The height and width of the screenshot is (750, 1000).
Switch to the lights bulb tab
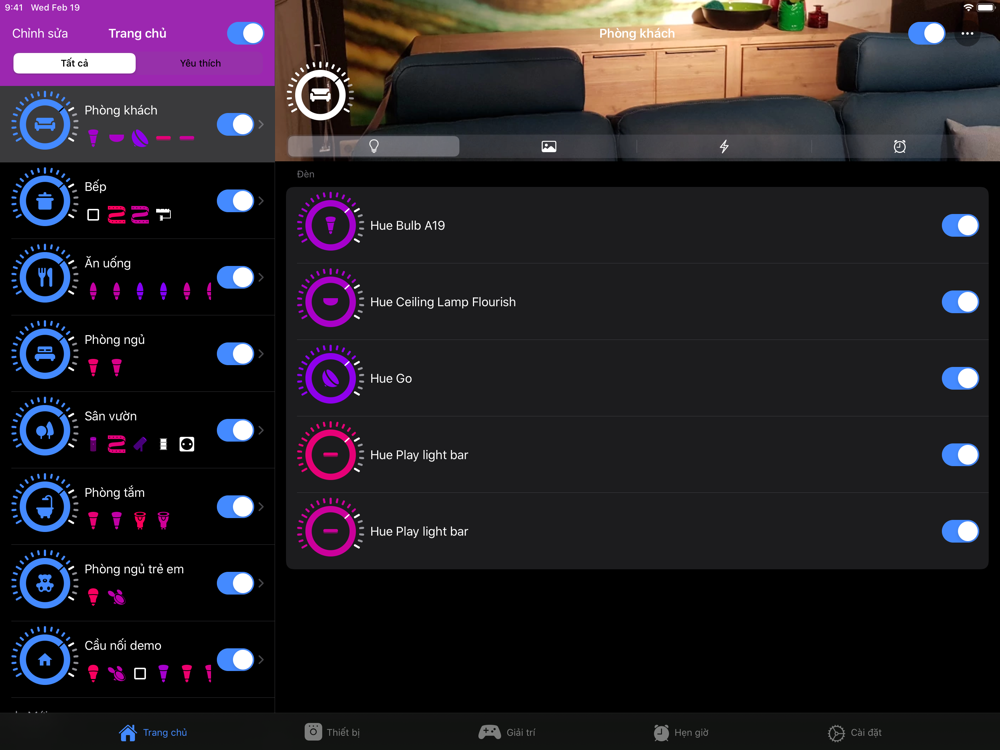(374, 146)
